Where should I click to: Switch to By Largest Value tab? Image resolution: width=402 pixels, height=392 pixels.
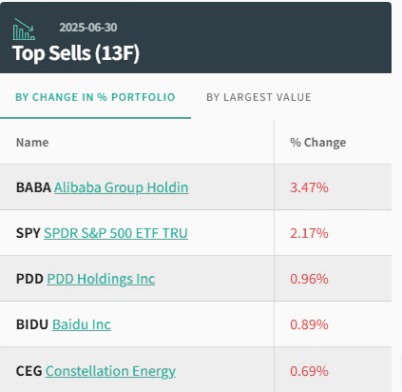coord(259,97)
